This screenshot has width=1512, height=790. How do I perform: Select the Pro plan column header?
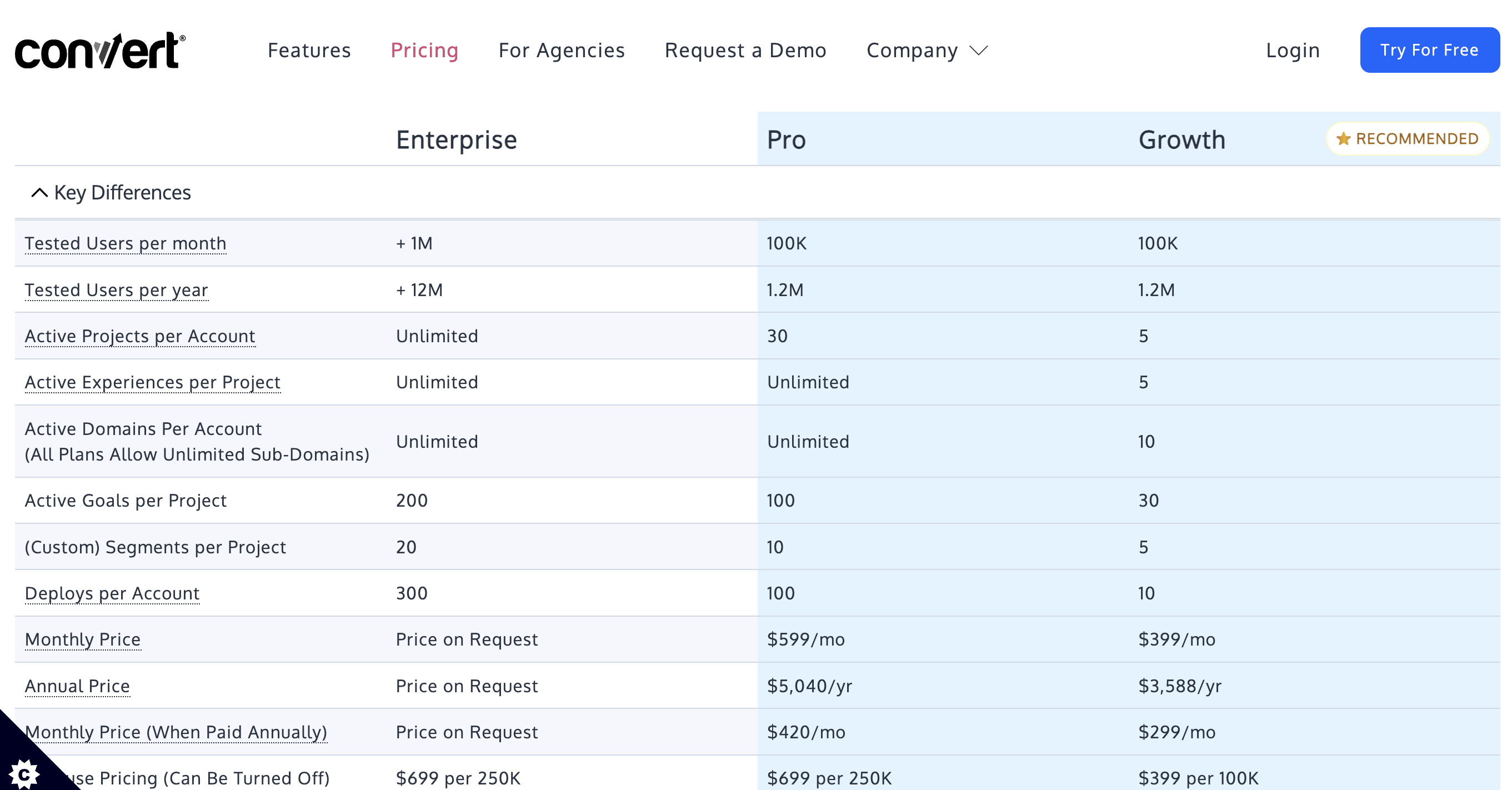tap(786, 139)
